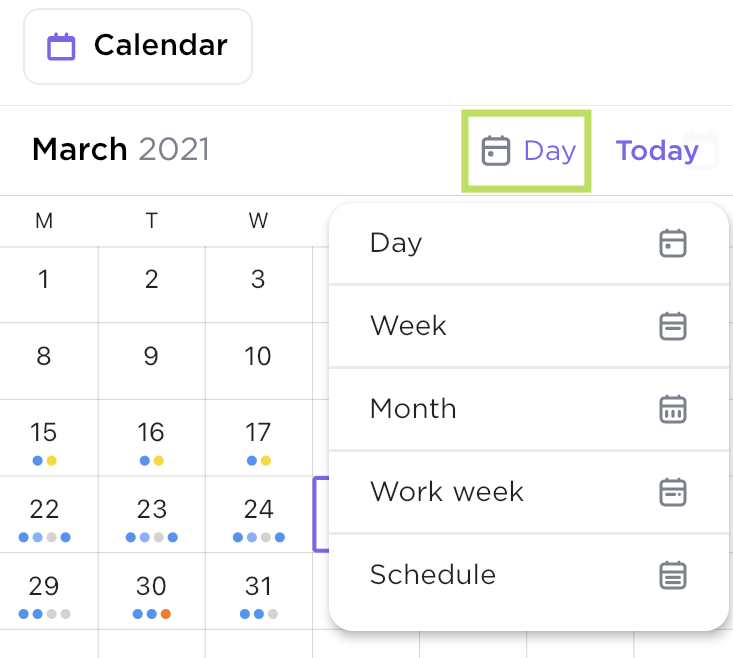Click the Month view icon
Screen dimensions: 733x658
tap(673, 409)
